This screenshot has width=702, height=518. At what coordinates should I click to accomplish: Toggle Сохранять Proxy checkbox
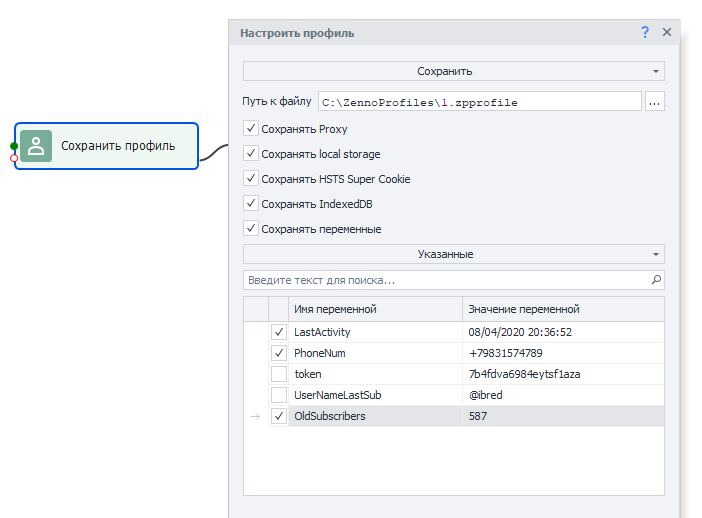coord(251,129)
